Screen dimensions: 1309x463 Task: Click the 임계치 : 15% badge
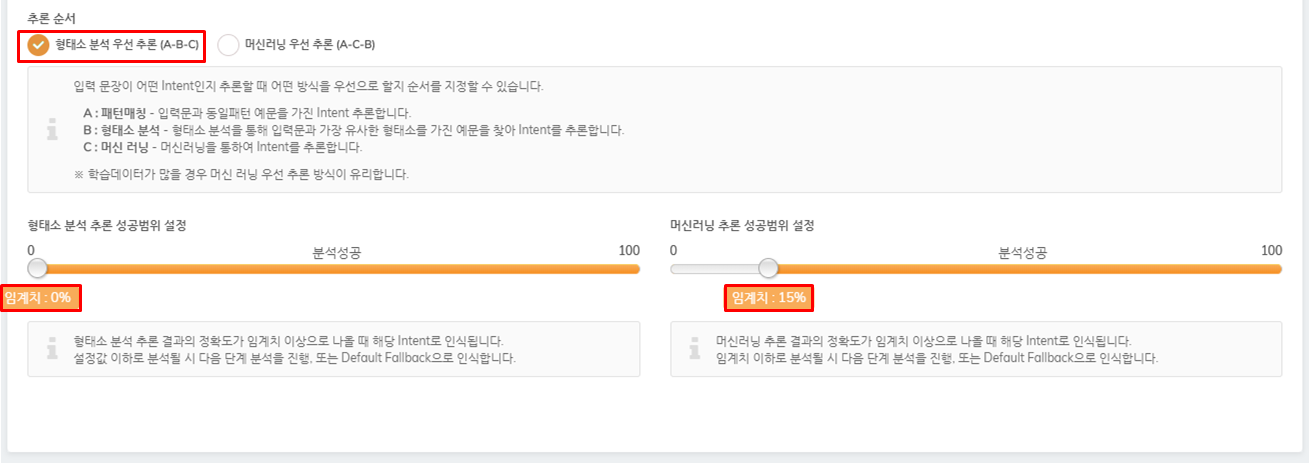click(768, 298)
